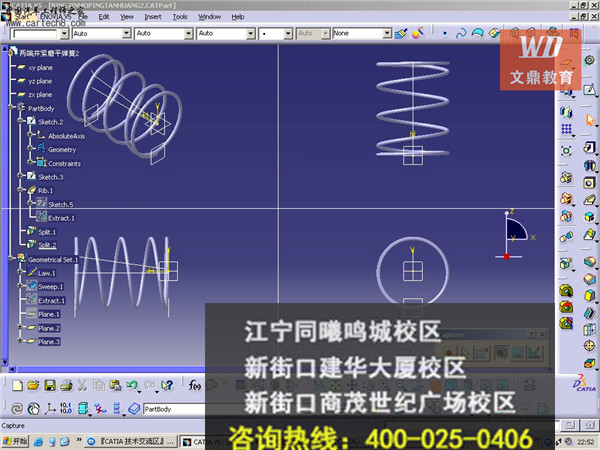This screenshot has height=450, width=600.
Task: Select the zx plane in the tree
Action: click(x=40, y=95)
